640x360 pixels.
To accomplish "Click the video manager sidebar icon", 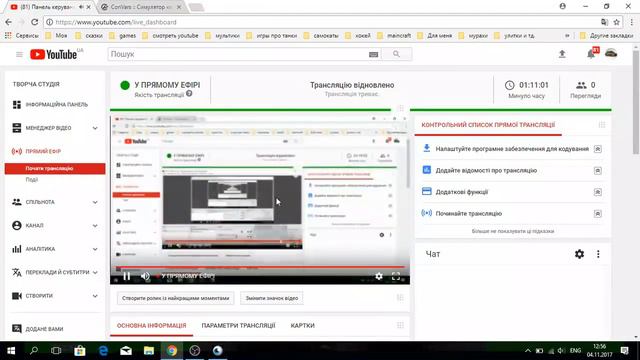I will point(17,128).
